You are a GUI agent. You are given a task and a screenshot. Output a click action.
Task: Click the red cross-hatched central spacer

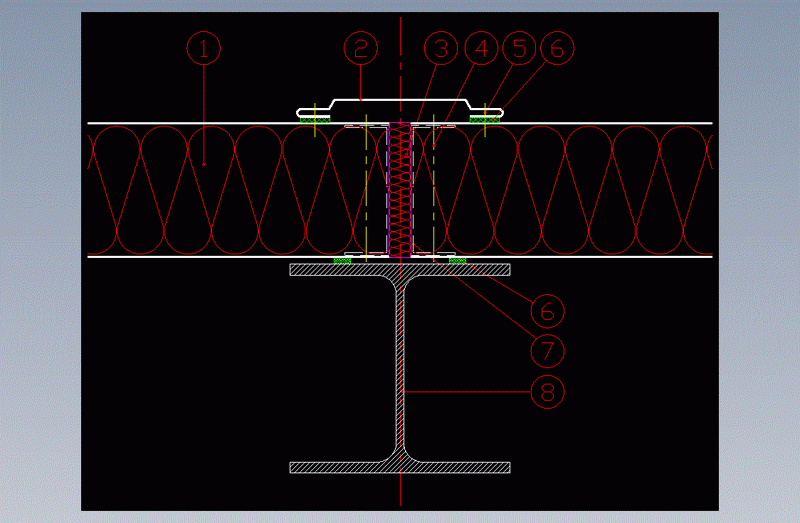tap(400, 190)
